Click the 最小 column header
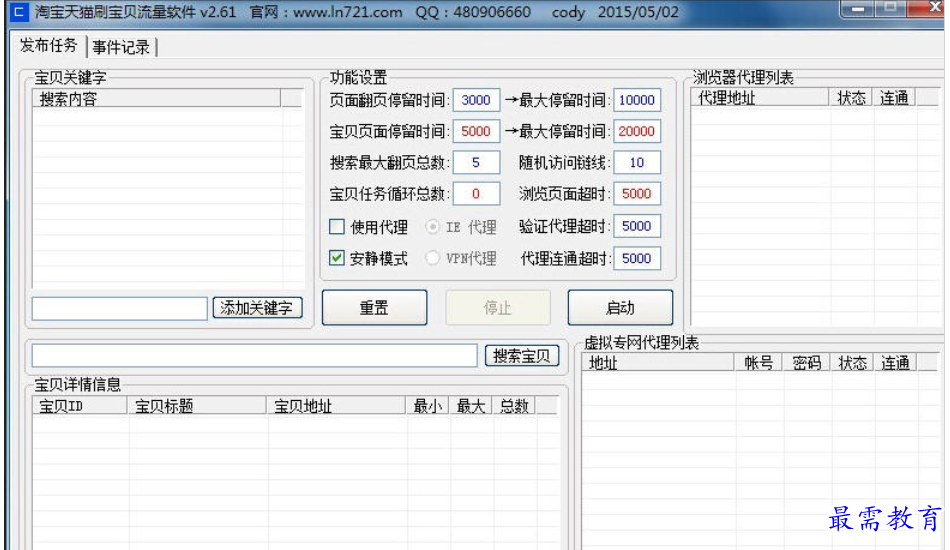This screenshot has width=950, height=550. pos(427,406)
